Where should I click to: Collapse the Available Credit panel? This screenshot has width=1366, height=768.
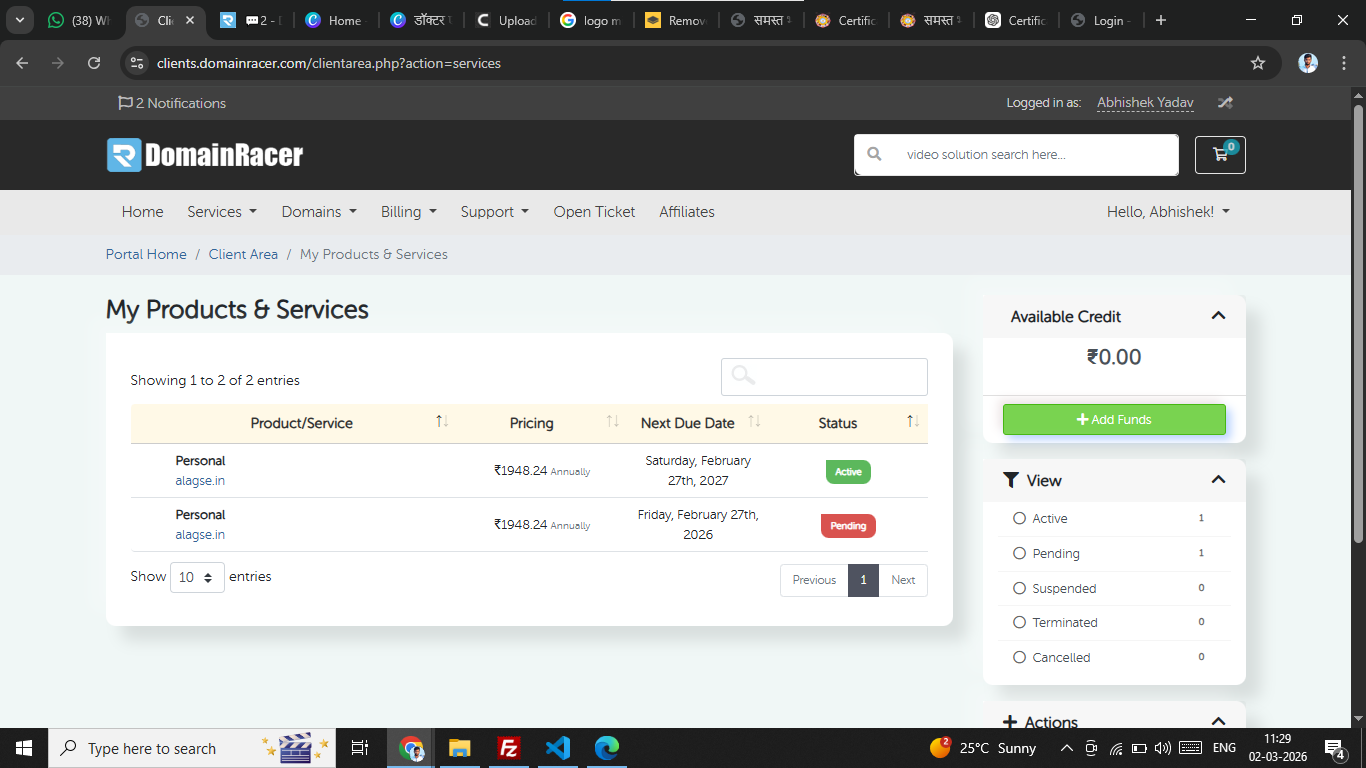(x=1218, y=316)
